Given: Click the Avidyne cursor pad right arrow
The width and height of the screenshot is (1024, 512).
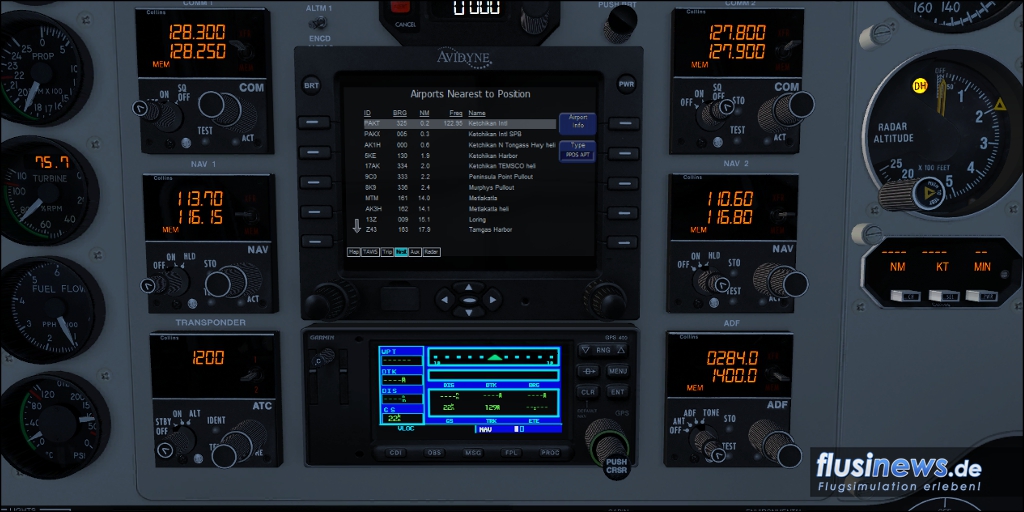Looking at the screenshot, I should coord(492,300).
